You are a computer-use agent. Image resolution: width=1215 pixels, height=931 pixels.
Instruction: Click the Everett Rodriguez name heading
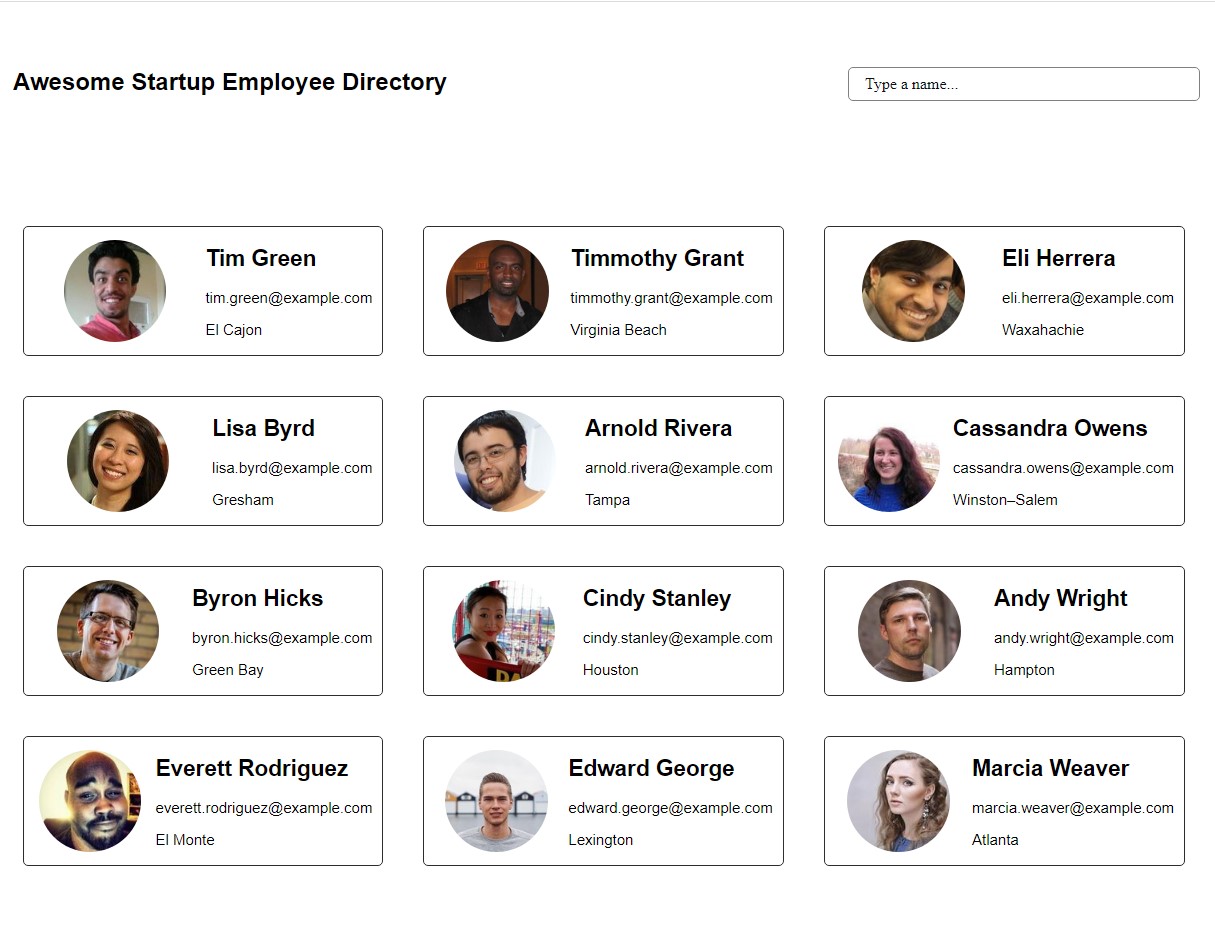pyautogui.click(x=252, y=768)
